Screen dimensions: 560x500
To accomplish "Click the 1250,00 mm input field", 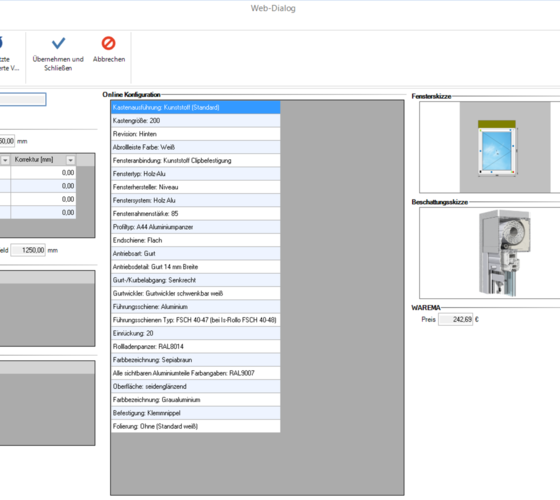I will pyautogui.click(x=28, y=250).
